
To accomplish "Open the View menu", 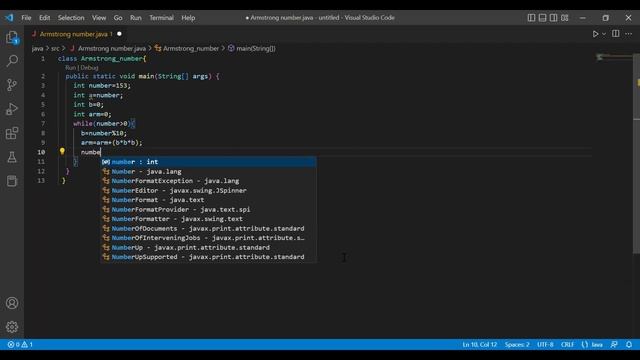I will [x=99, y=18].
